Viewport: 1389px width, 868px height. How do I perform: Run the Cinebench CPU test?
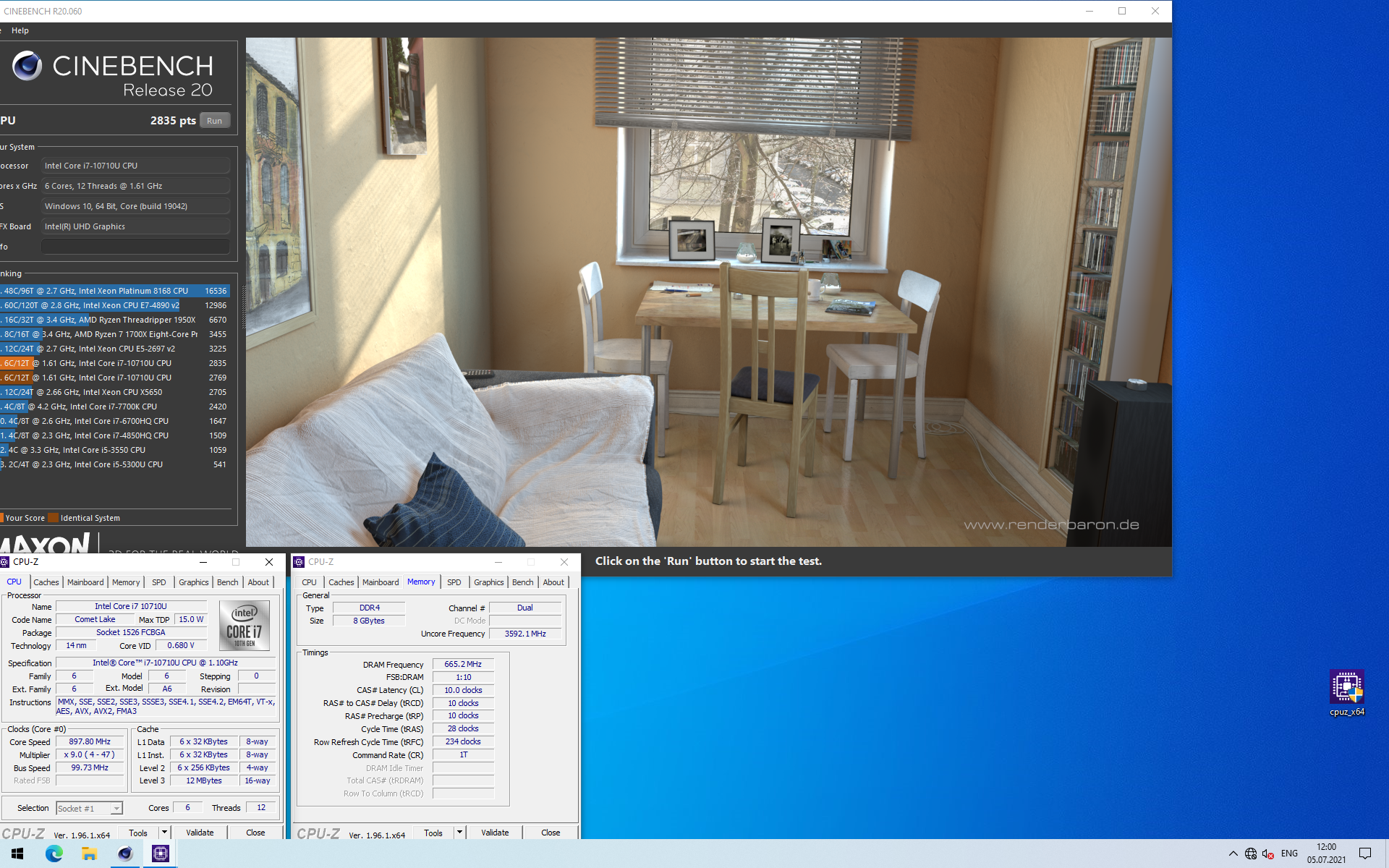[x=214, y=121]
